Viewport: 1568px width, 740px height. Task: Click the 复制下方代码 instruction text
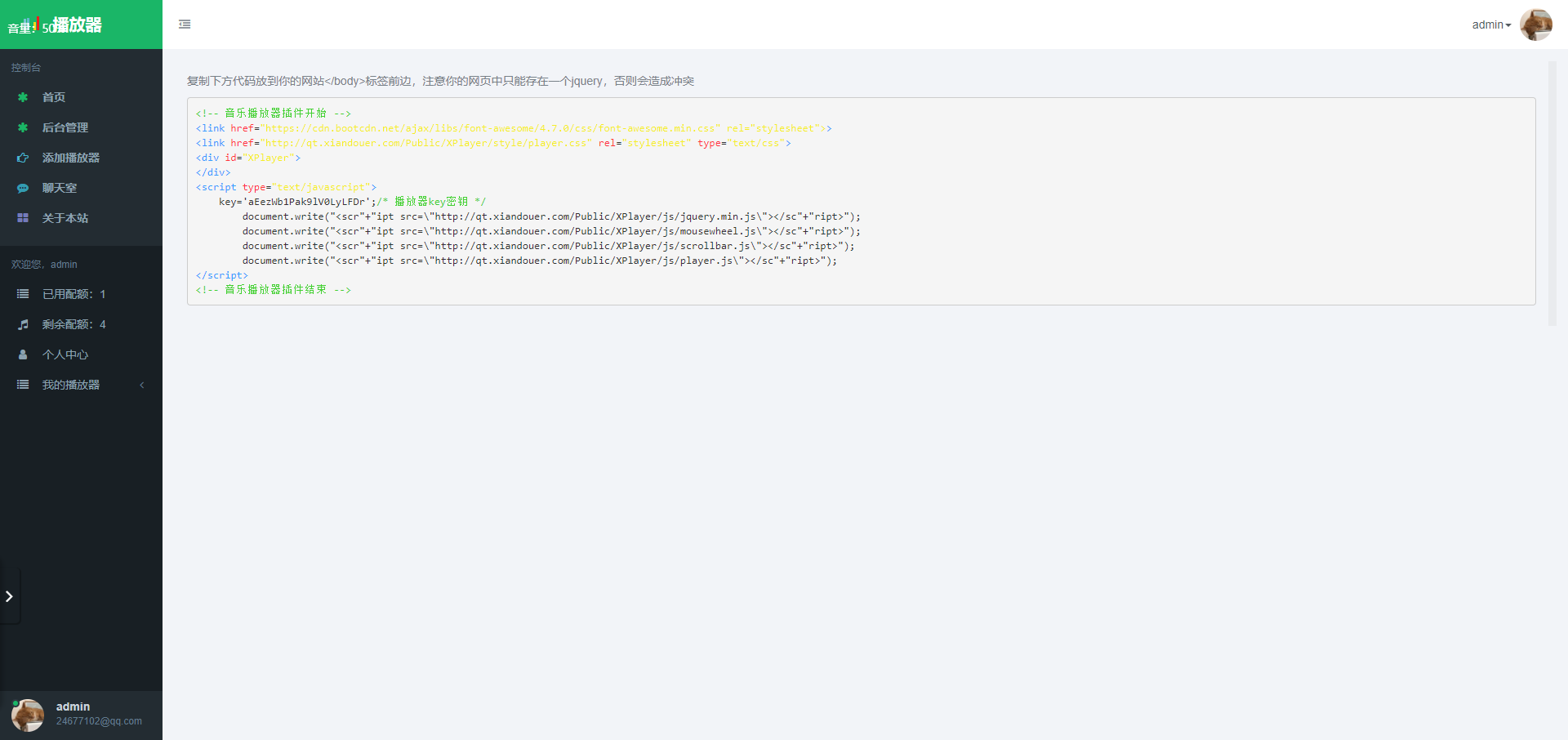(x=440, y=81)
